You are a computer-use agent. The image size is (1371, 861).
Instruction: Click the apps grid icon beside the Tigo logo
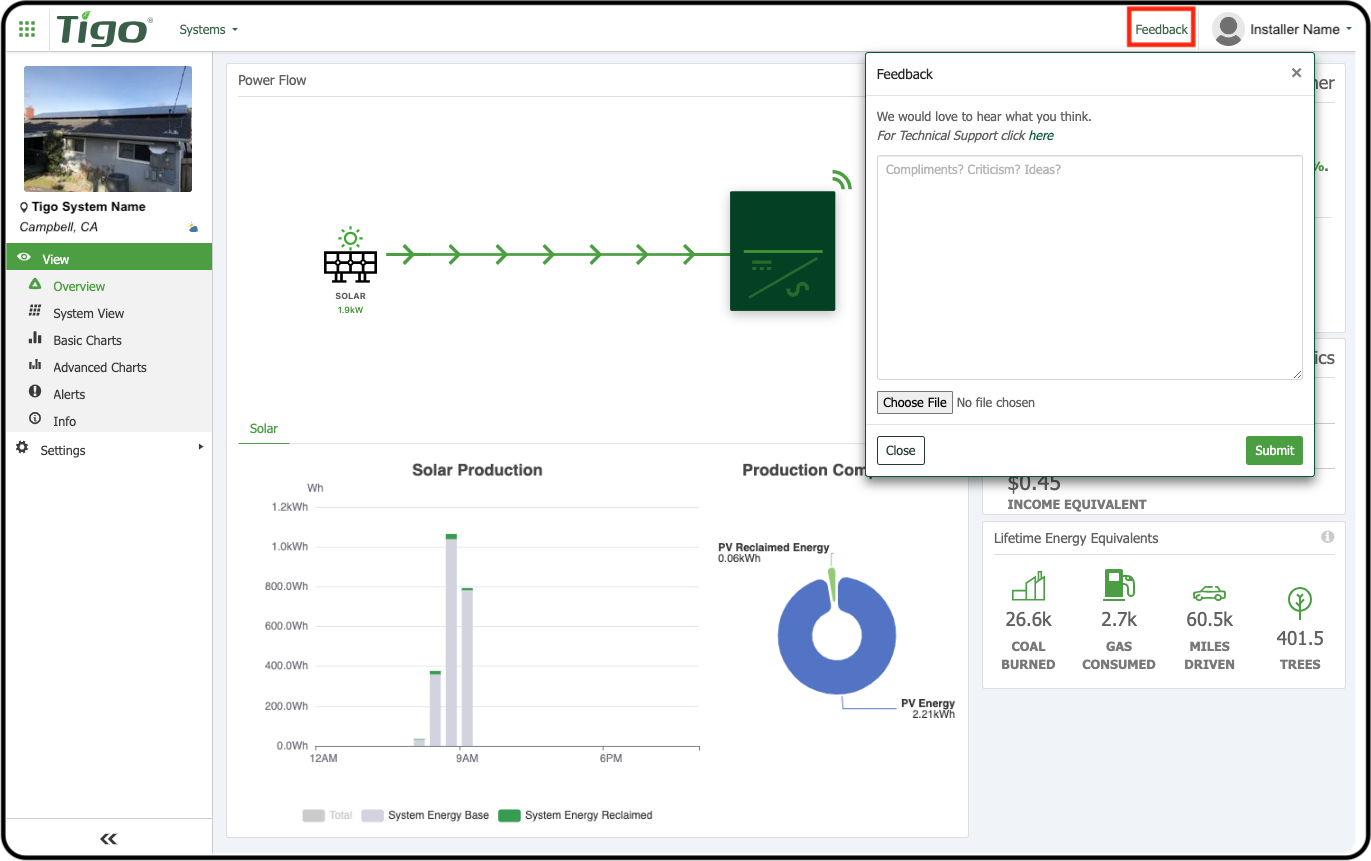27,28
